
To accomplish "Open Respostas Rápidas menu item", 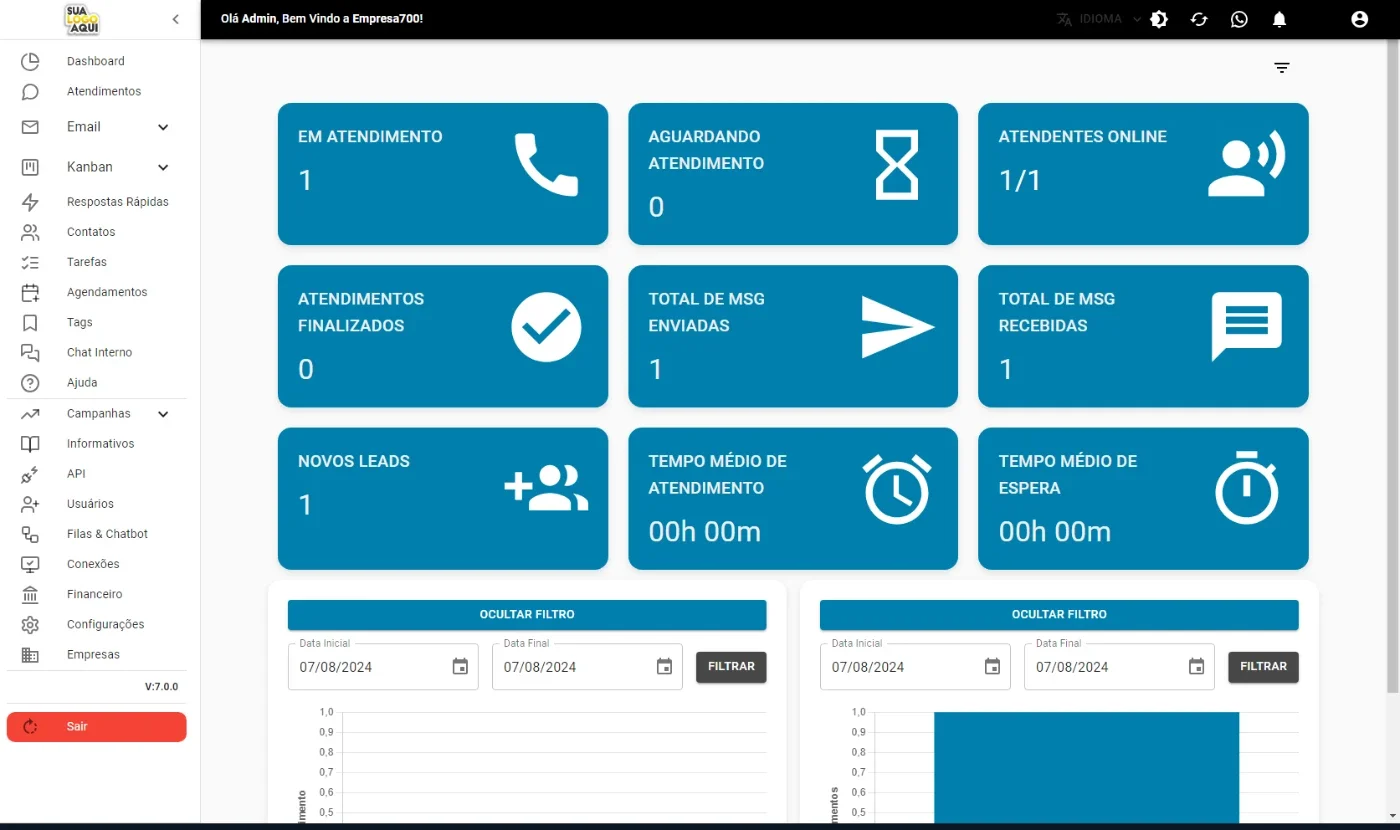I will coord(118,202).
